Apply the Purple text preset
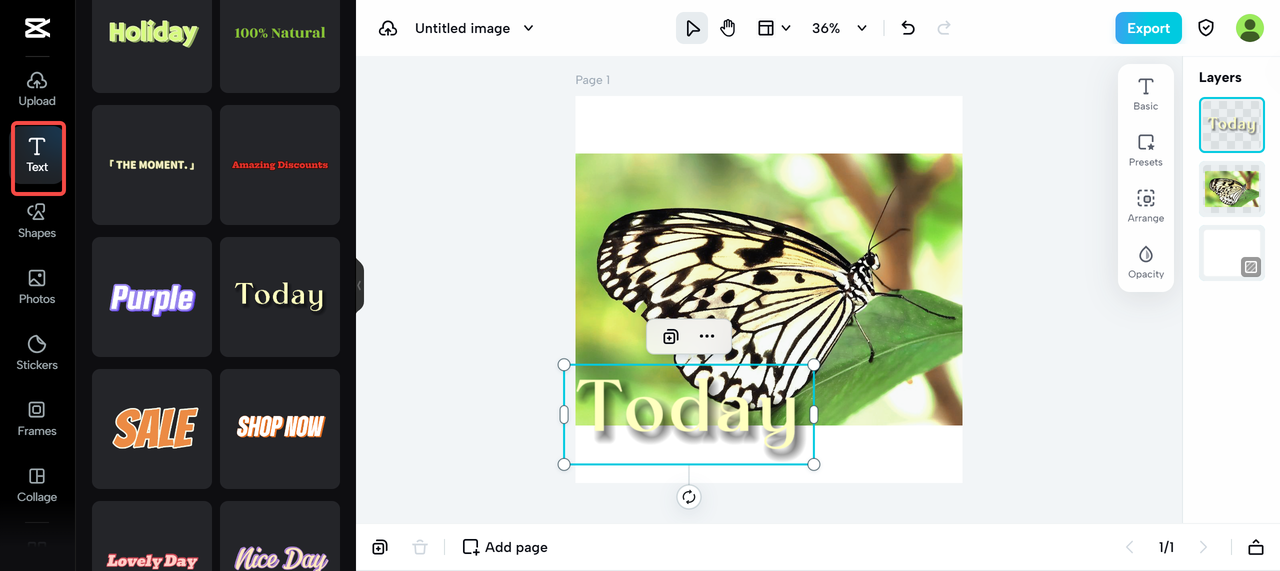The image size is (1280, 571). tap(152, 297)
